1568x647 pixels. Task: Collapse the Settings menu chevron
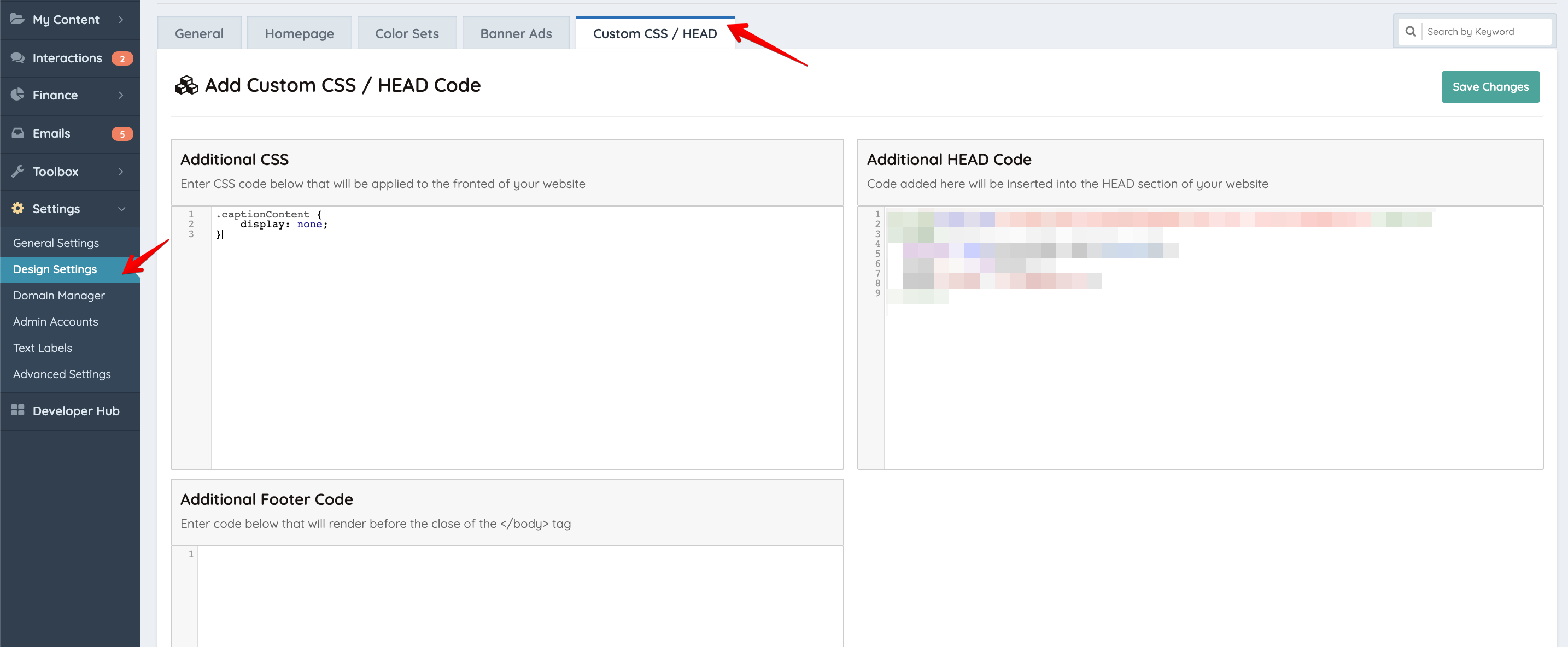click(121, 209)
